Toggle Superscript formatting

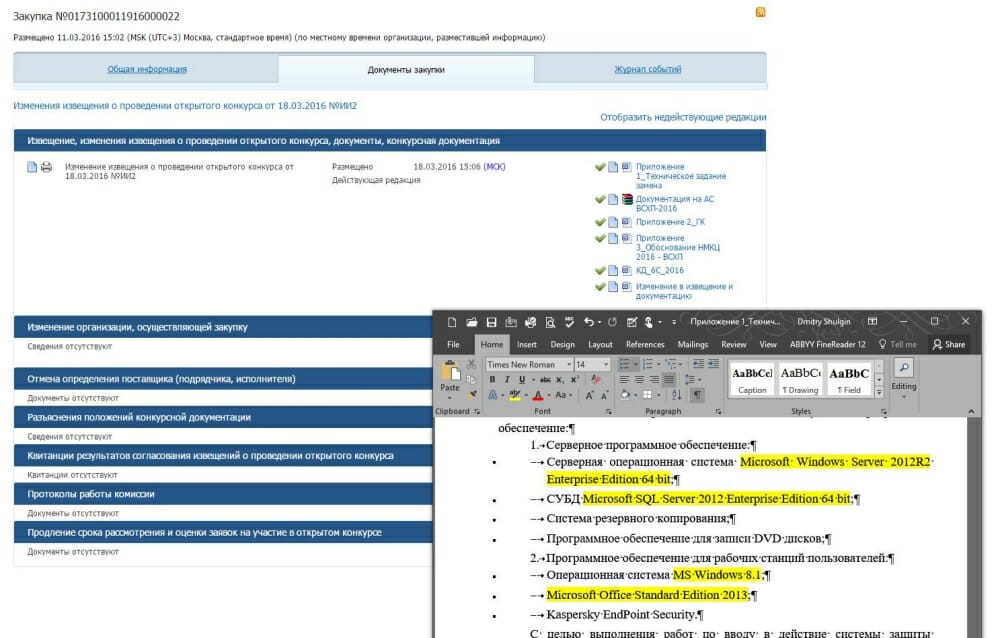(575, 379)
